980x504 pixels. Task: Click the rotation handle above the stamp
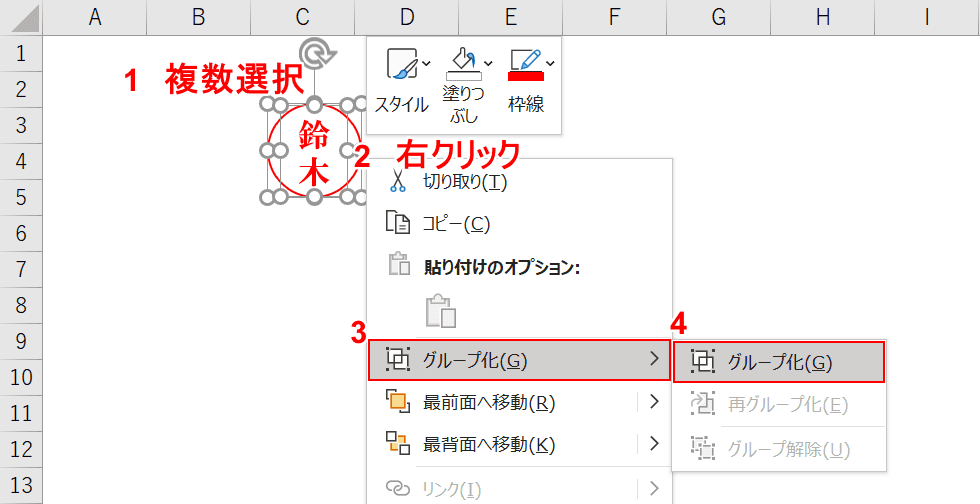click(314, 53)
